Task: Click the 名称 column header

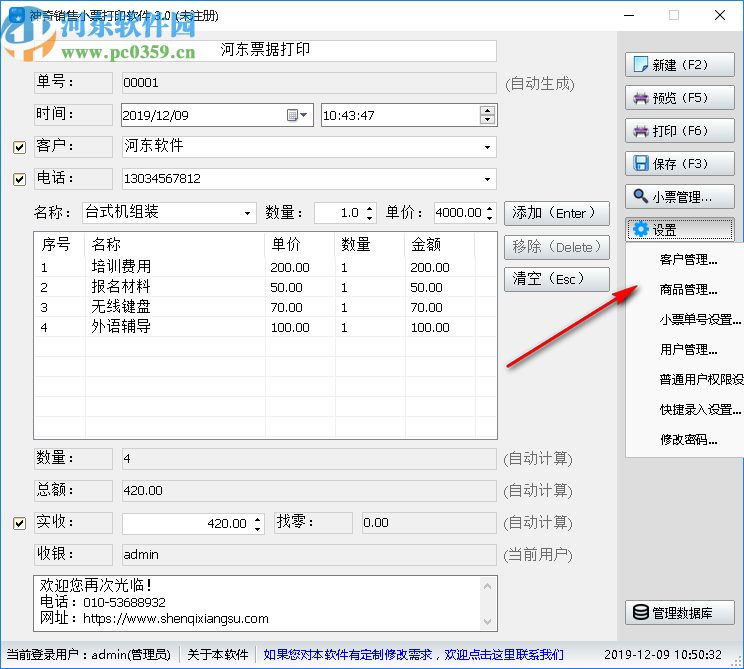Action: [175, 245]
